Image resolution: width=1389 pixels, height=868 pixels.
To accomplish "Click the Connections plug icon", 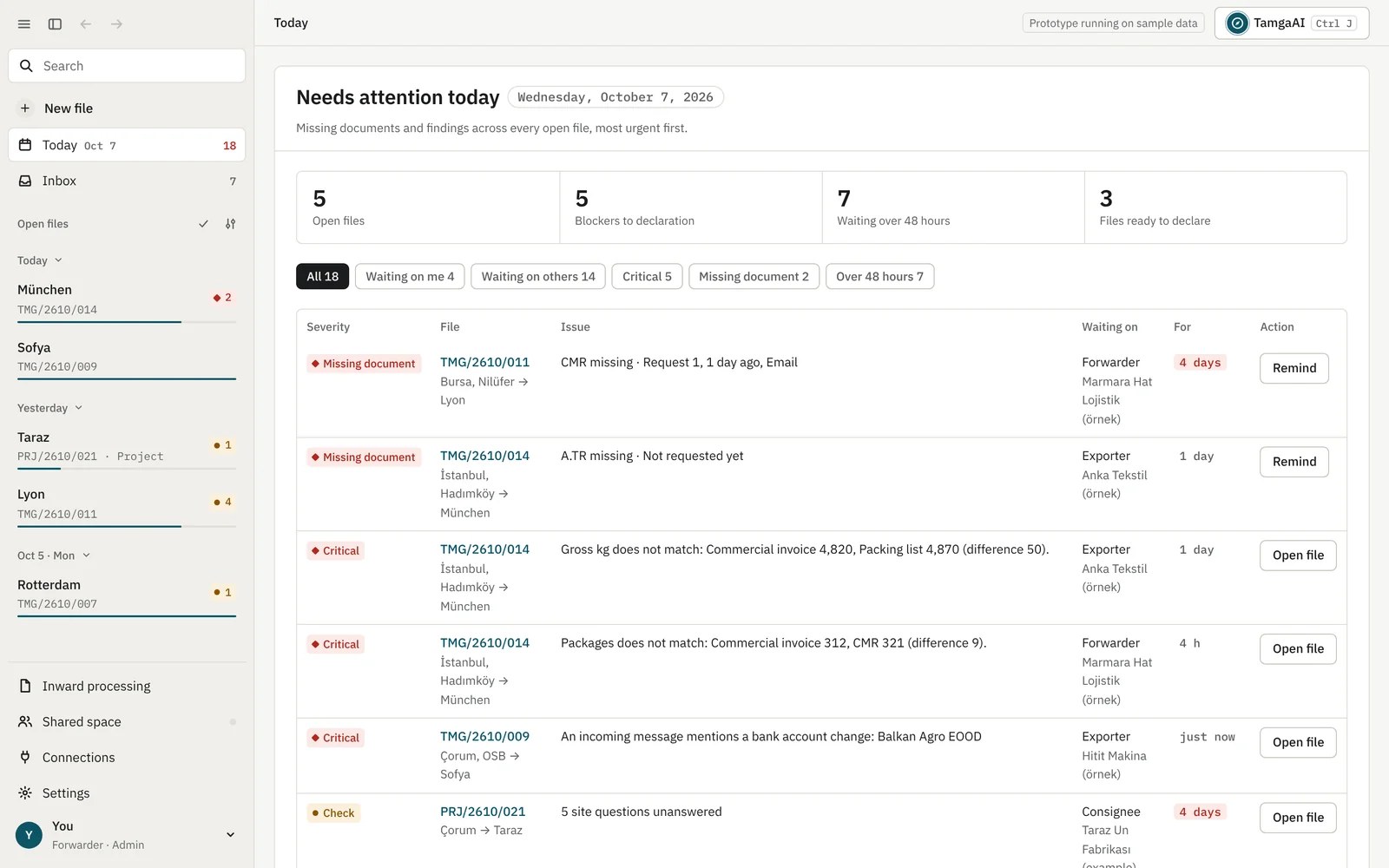I will [x=25, y=757].
